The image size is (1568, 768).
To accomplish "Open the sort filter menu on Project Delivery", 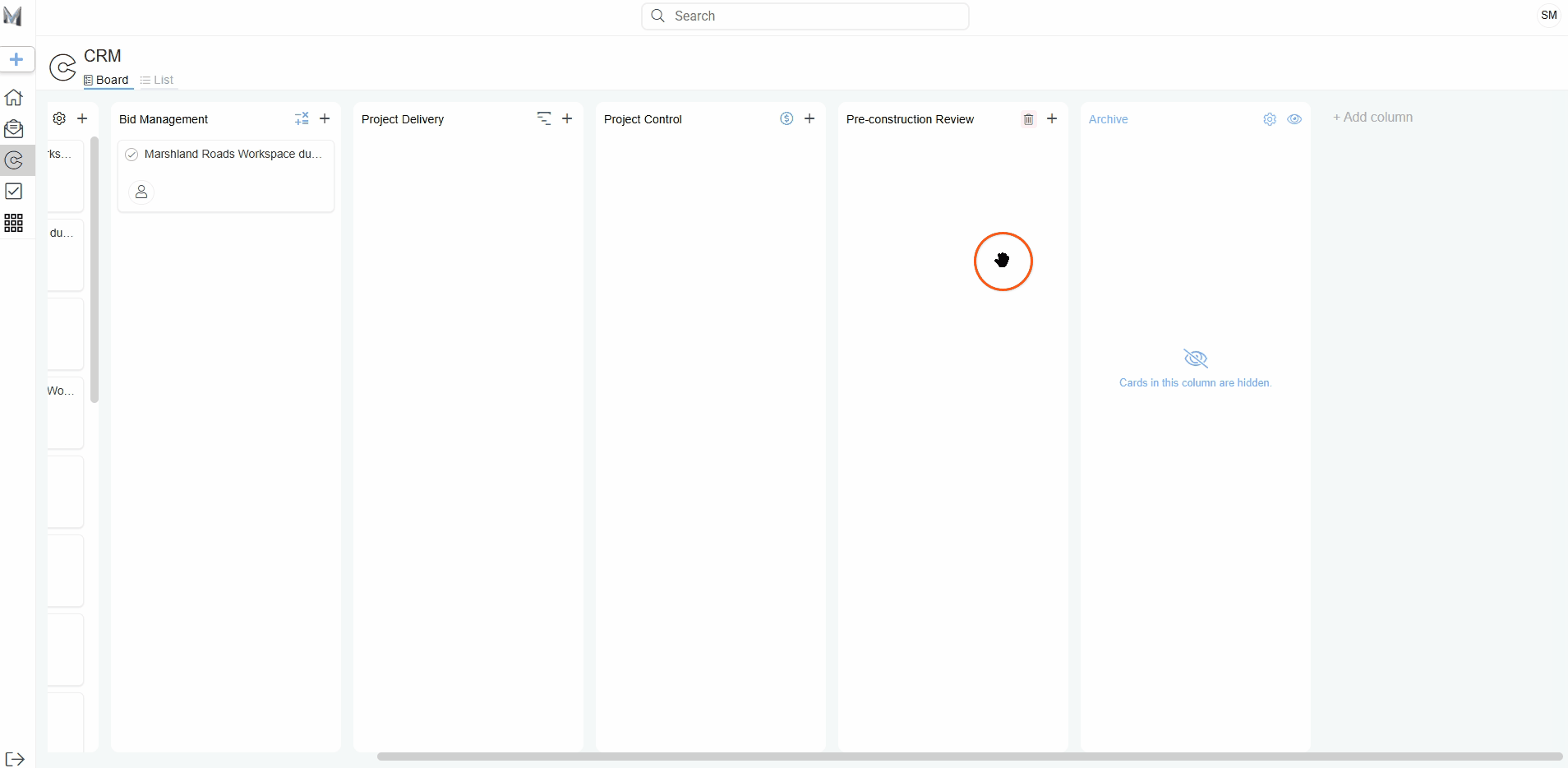I will click(x=543, y=118).
